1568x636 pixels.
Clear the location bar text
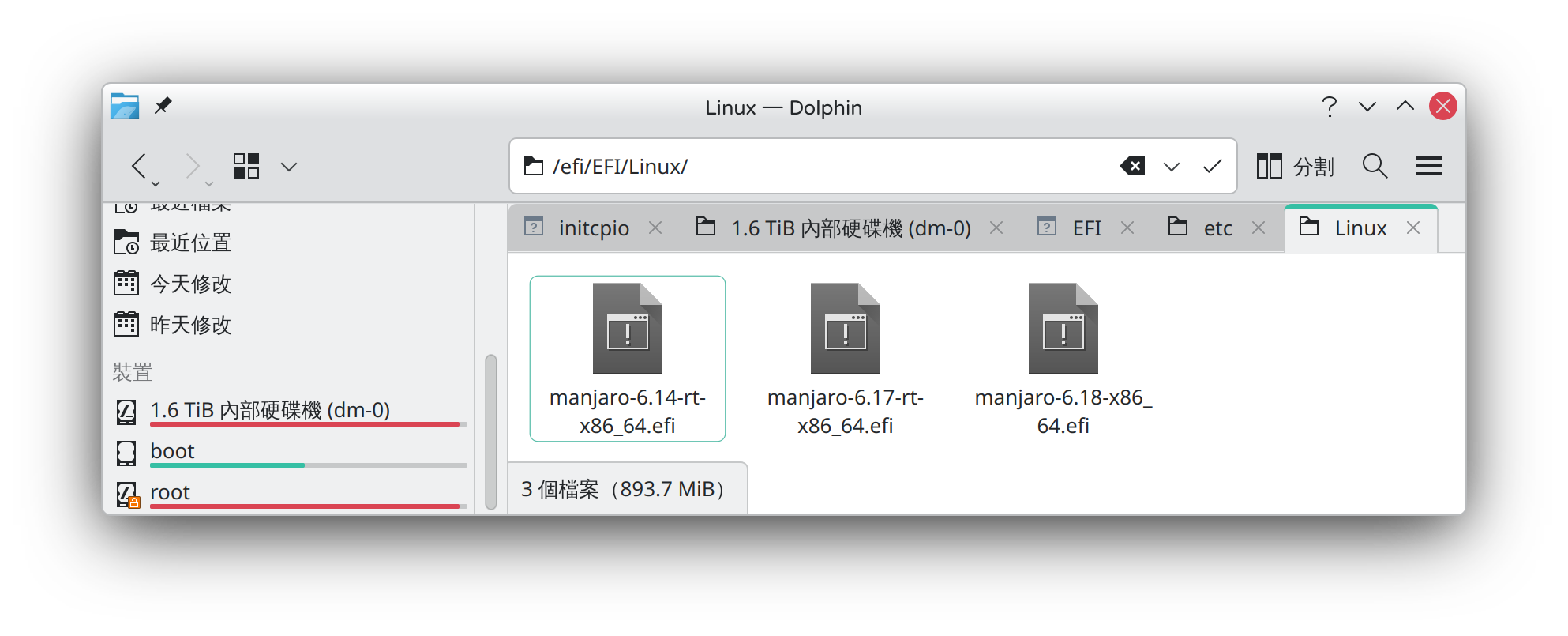point(1132,167)
